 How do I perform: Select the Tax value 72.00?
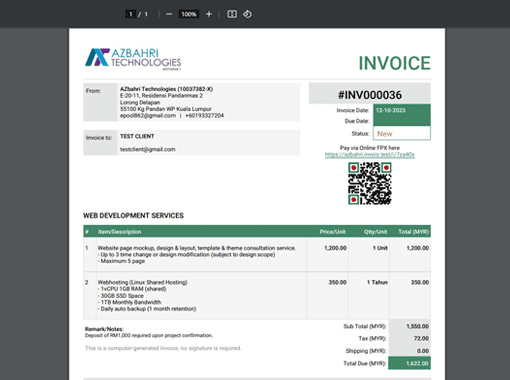click(x=421, y=339)
